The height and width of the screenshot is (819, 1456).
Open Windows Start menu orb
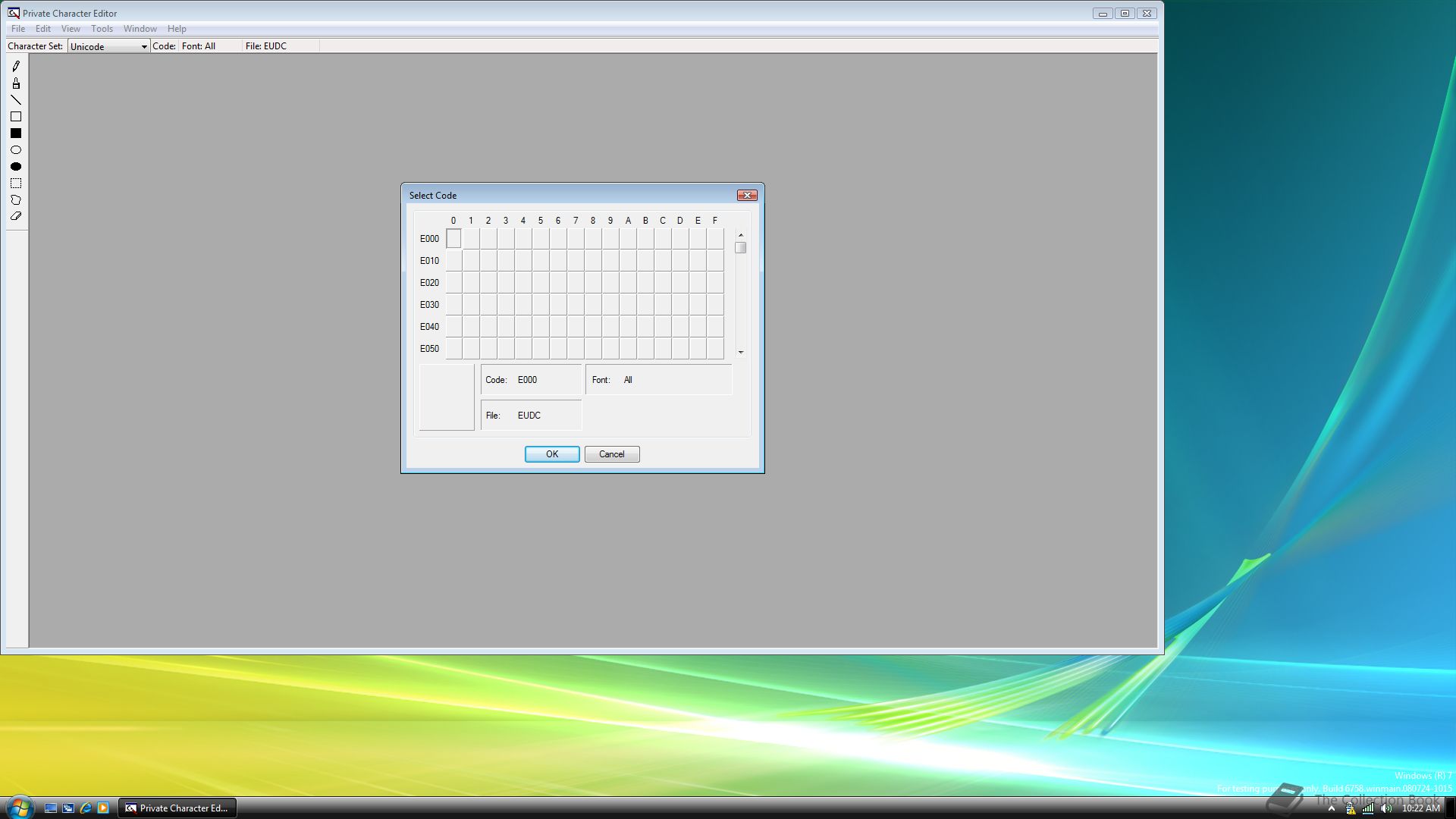coord(20,807)
